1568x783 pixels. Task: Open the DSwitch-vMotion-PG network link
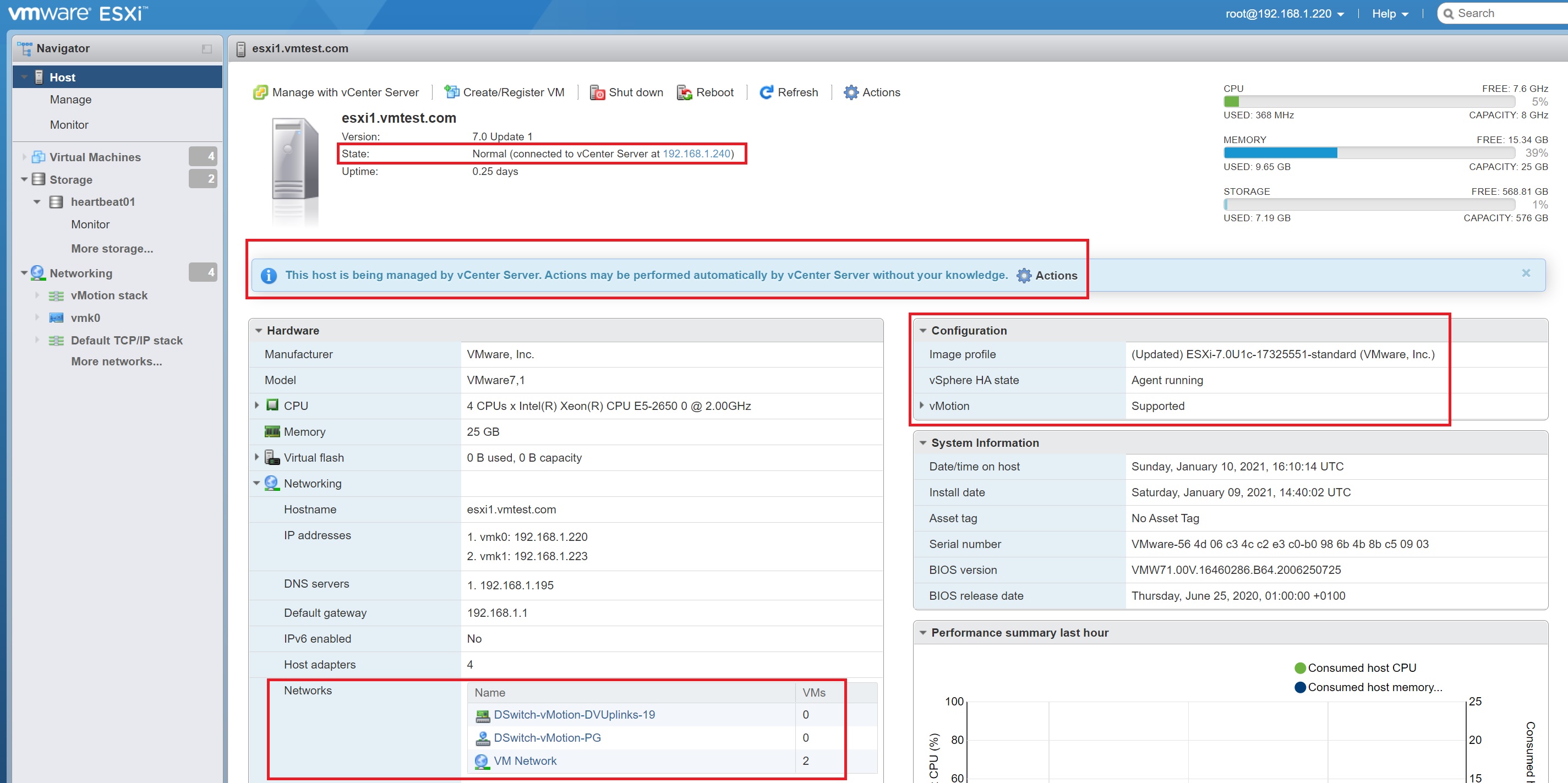pyautogui.click(x=547, y=737)
